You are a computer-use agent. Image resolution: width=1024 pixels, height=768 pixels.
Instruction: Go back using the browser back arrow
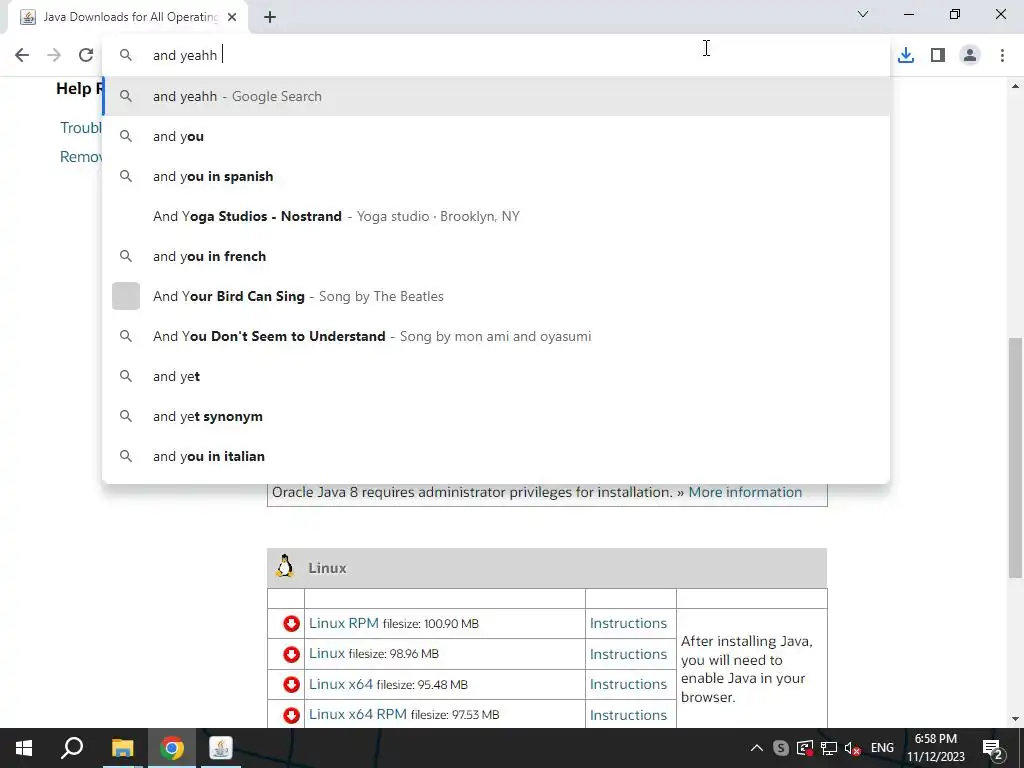(x=22, y=55)
